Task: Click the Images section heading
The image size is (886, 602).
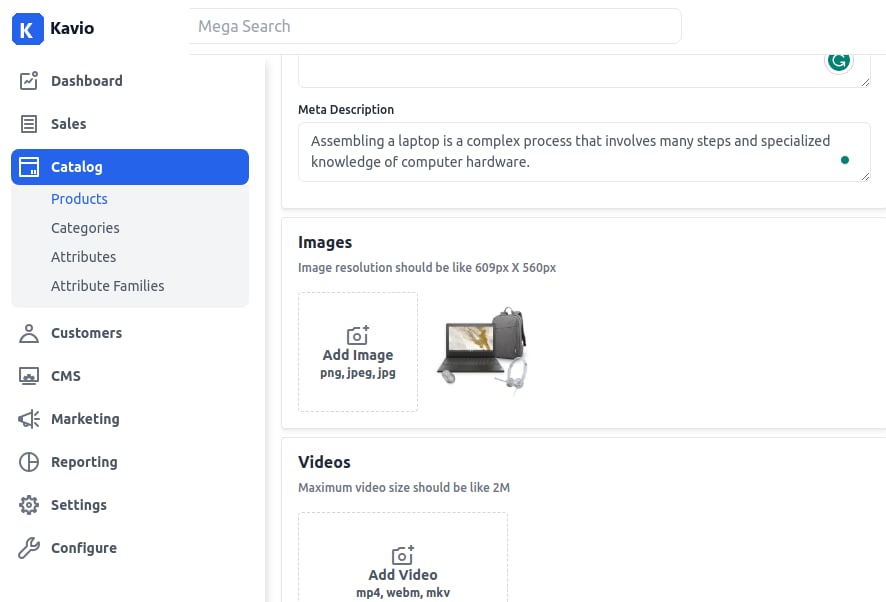Action: (x=325, y=242)
